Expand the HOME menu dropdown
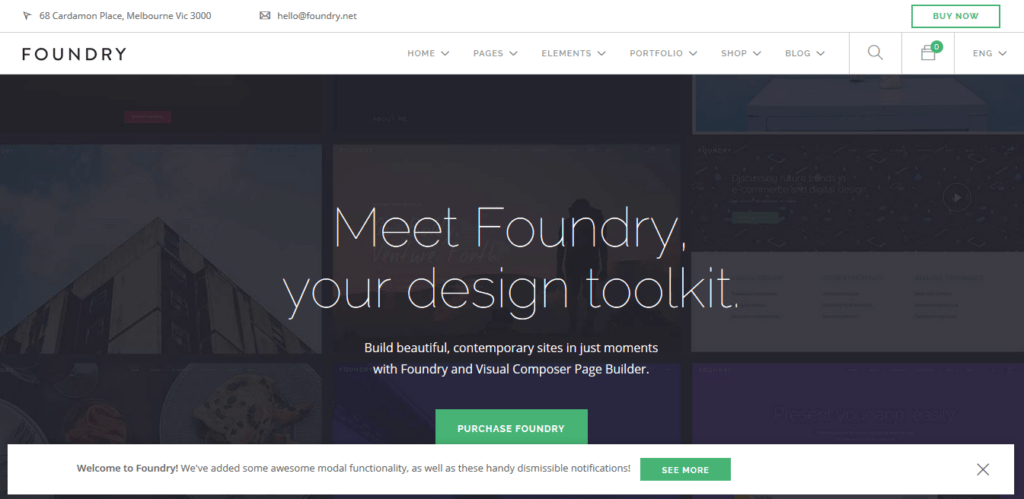The width and height of the screenshot is (1024, 499). pyautogui.click(x=428, y=54)
